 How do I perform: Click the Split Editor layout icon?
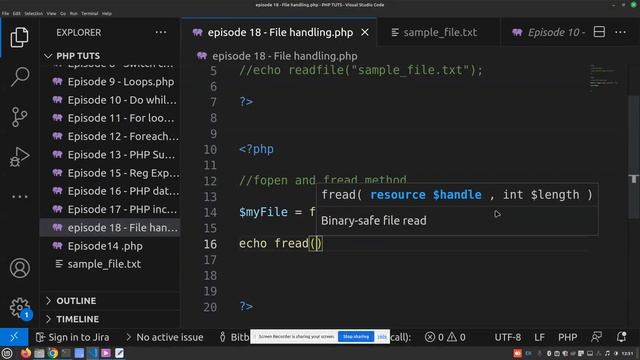pos(599,32)
